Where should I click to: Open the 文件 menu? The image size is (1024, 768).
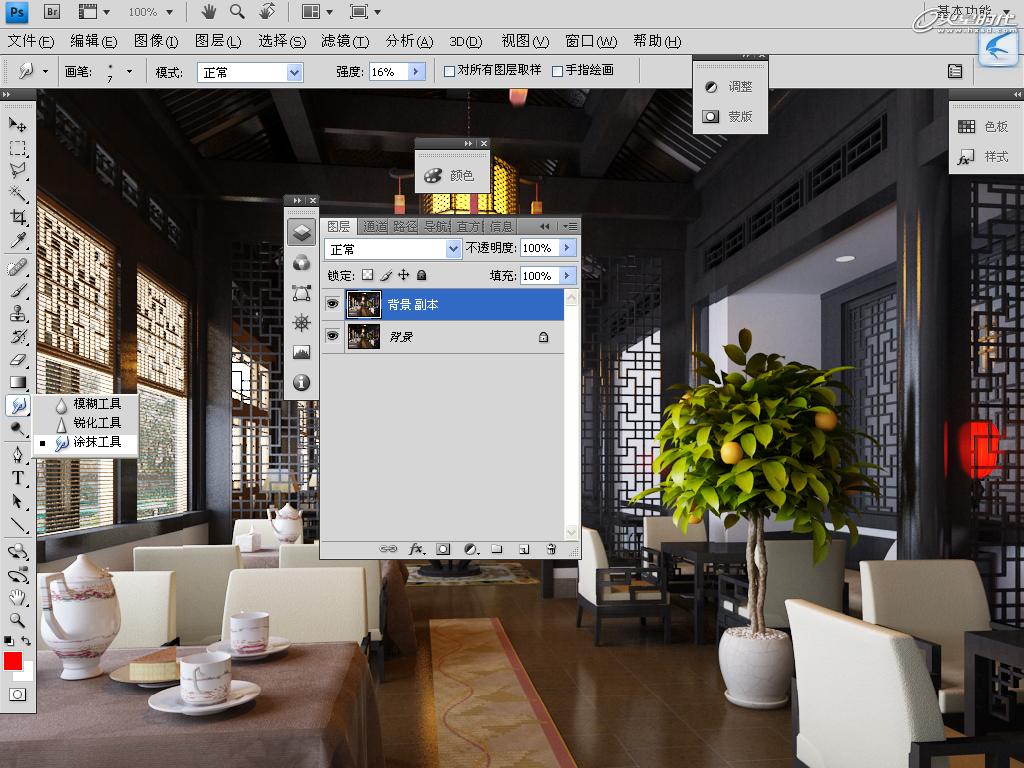click(x=31, y=42)
